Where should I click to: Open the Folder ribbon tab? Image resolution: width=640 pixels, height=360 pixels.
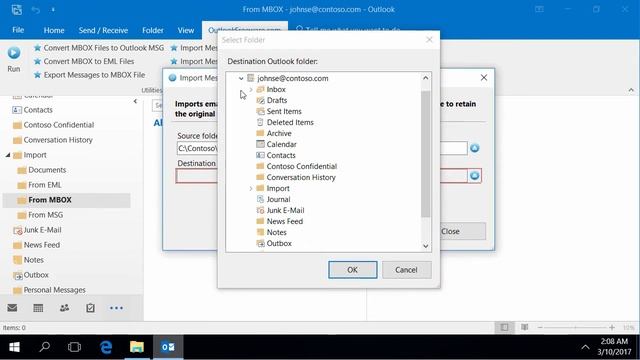153,30
